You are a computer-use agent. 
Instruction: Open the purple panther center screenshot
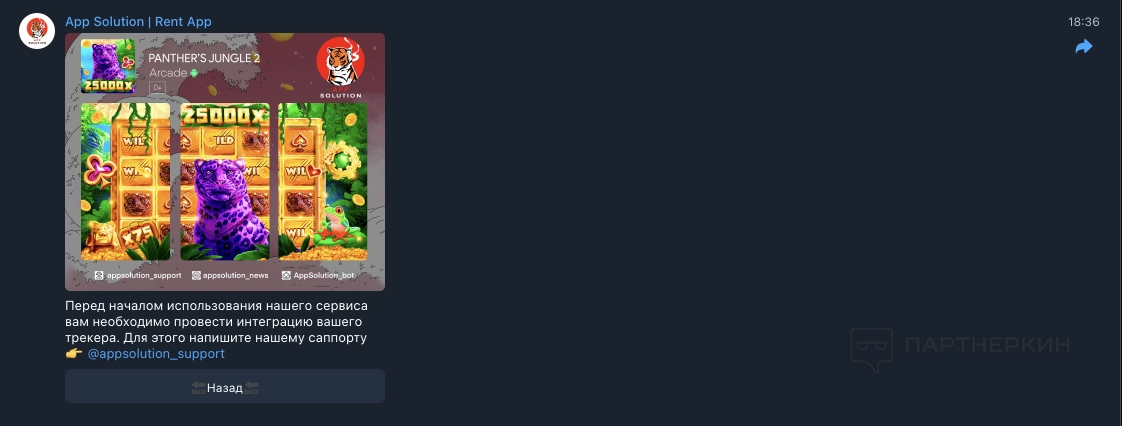[x=225, y=182]
